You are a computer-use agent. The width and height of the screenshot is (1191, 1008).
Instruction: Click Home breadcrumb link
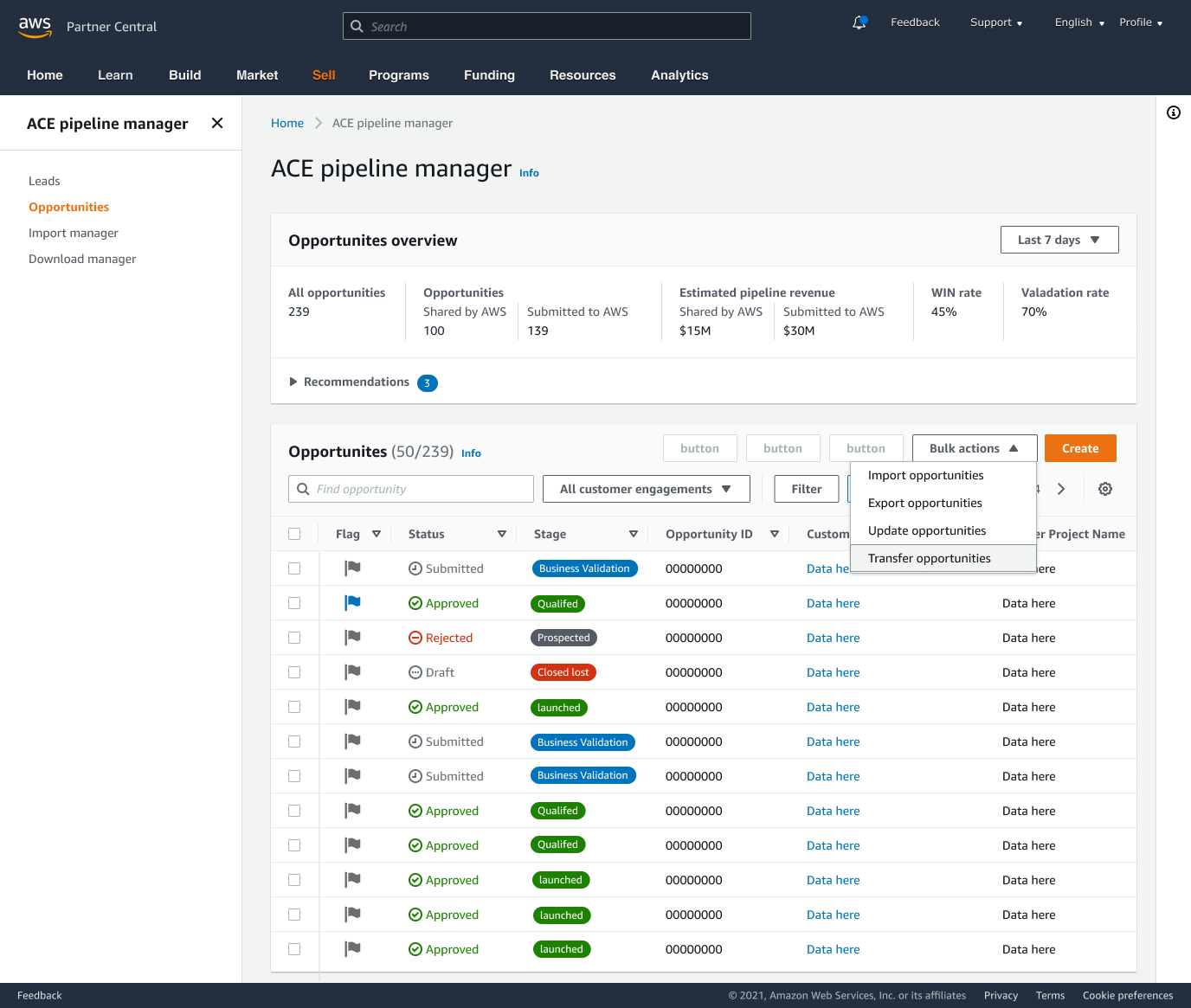287,123
